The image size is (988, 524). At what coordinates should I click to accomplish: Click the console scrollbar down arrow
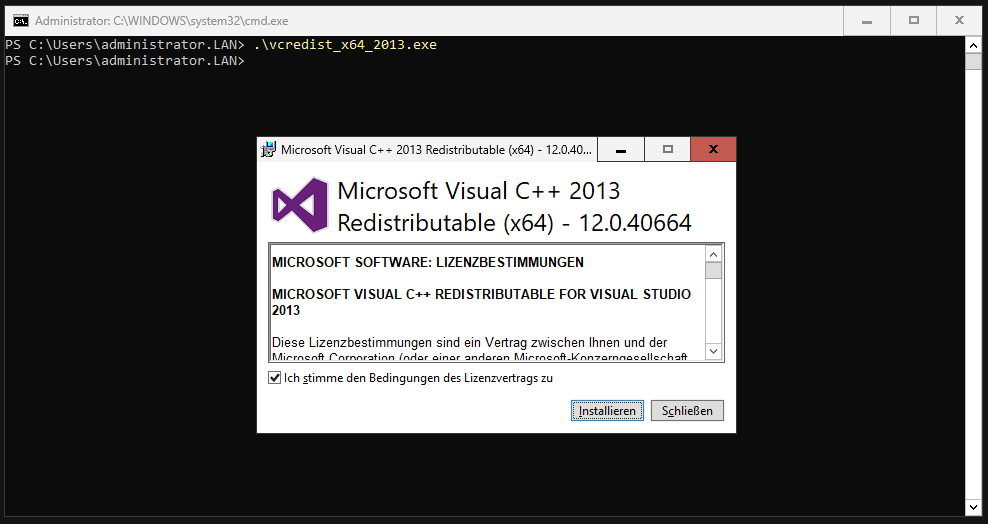[973, 507]
